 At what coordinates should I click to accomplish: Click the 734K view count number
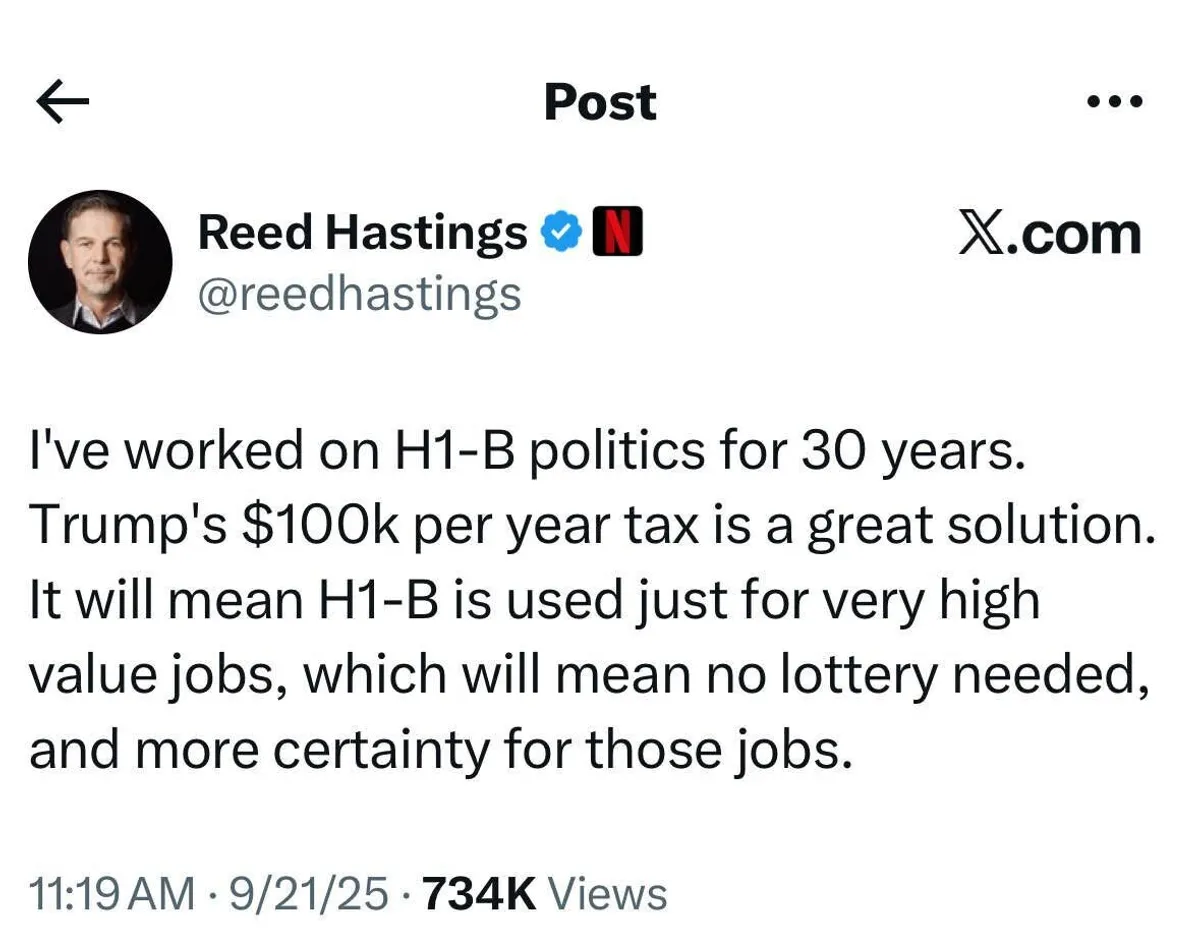pos(480,893)
